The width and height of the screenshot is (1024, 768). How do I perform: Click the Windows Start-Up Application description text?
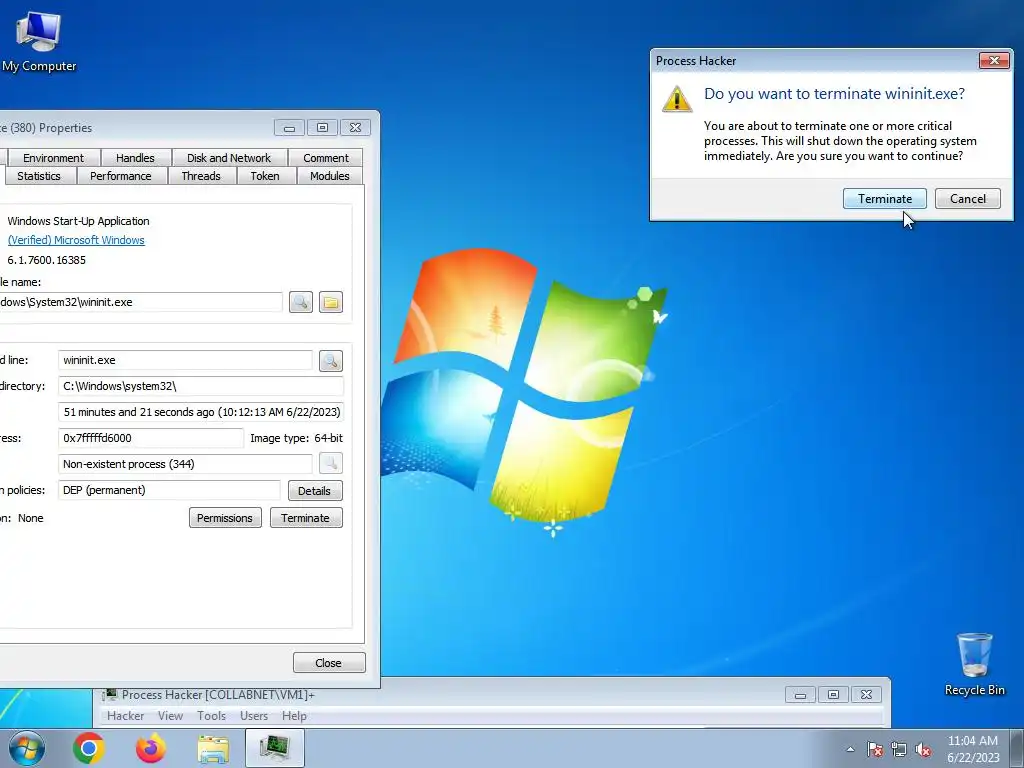pyautogui.click(x=78, y=221)
